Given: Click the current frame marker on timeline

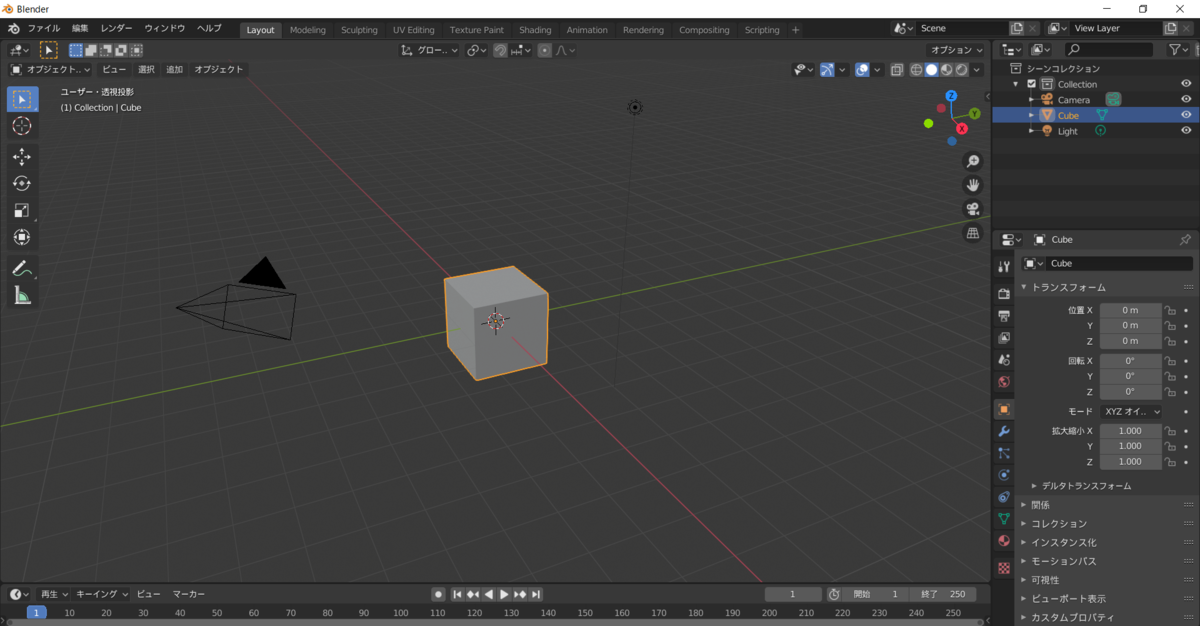Looking at the screenshot, I should [36, 612].
